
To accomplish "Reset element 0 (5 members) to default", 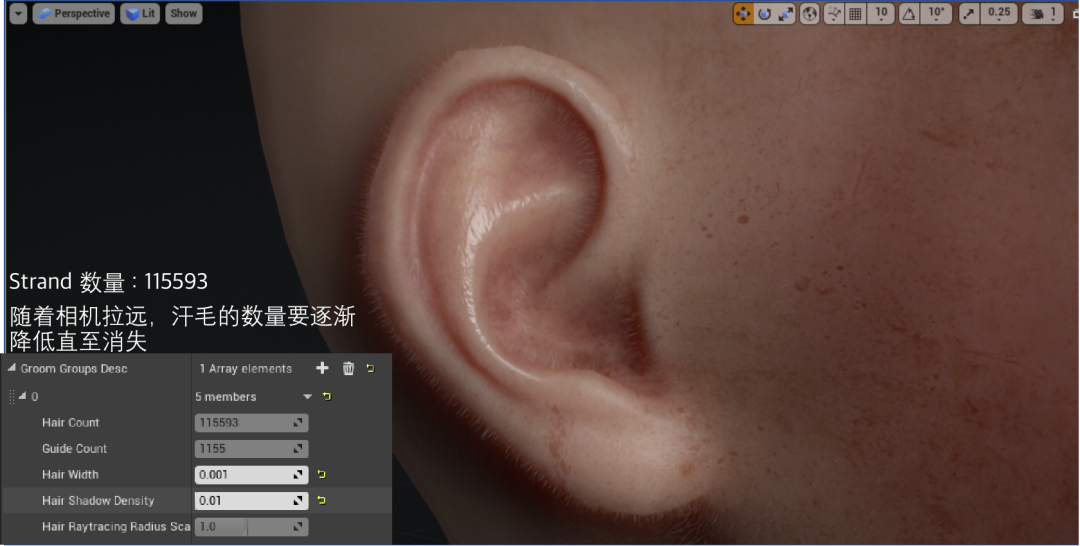I will coord(327,397).
